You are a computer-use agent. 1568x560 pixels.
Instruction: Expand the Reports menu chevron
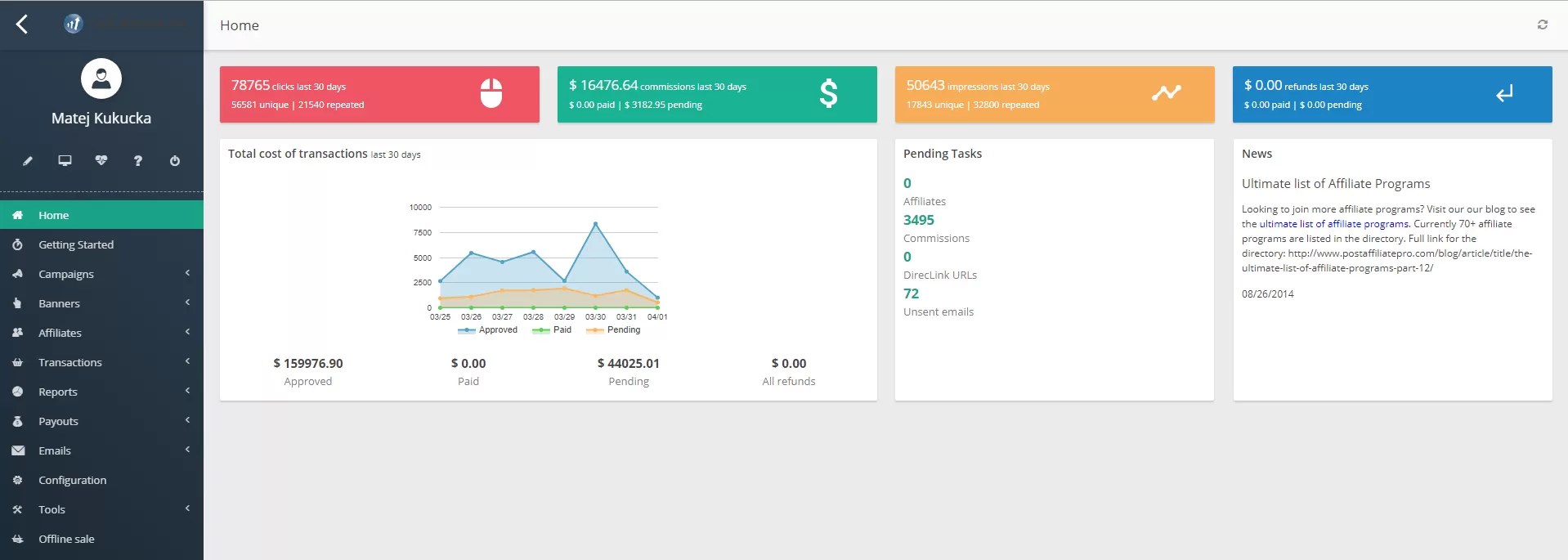(187, 391)
